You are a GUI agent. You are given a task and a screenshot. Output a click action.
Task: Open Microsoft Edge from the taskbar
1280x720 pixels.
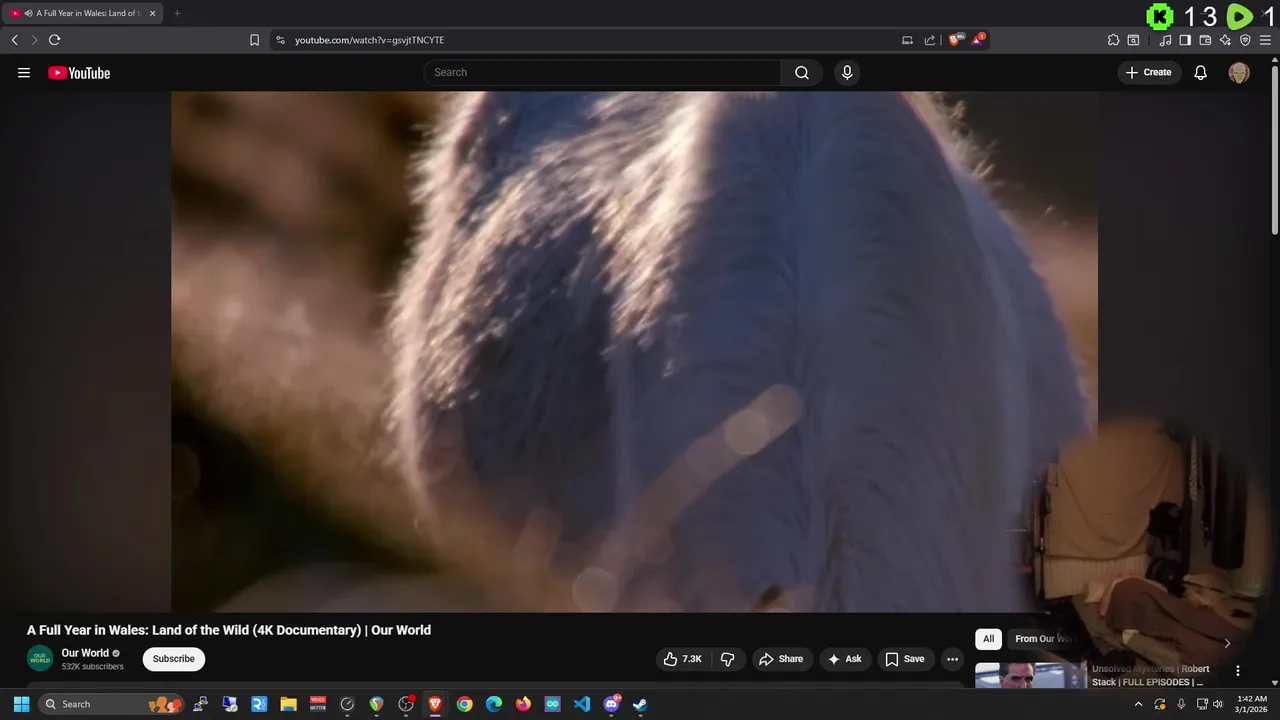494,704
